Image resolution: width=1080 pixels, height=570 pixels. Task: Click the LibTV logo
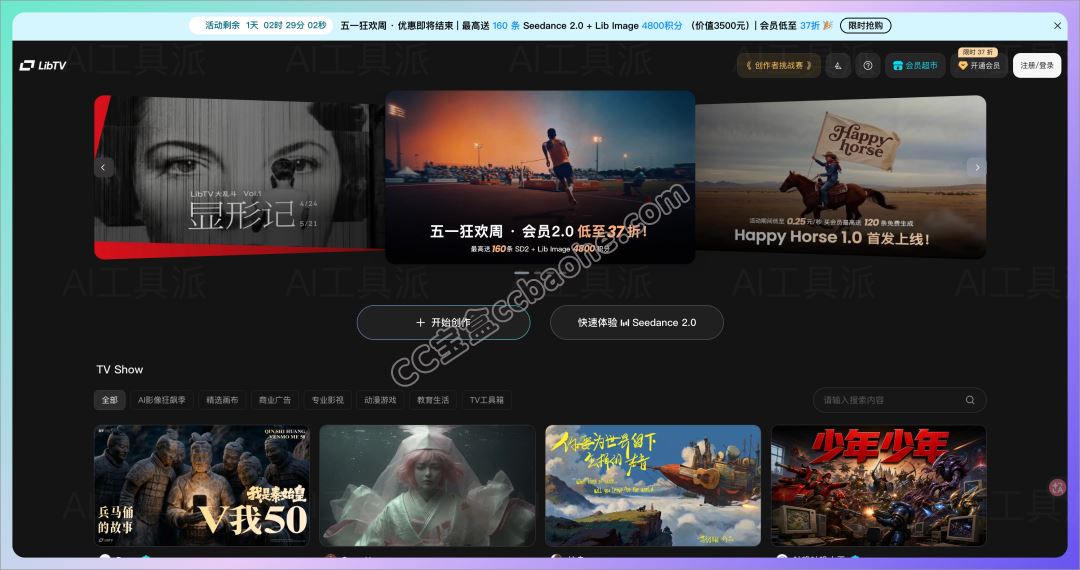coord(43,65)
